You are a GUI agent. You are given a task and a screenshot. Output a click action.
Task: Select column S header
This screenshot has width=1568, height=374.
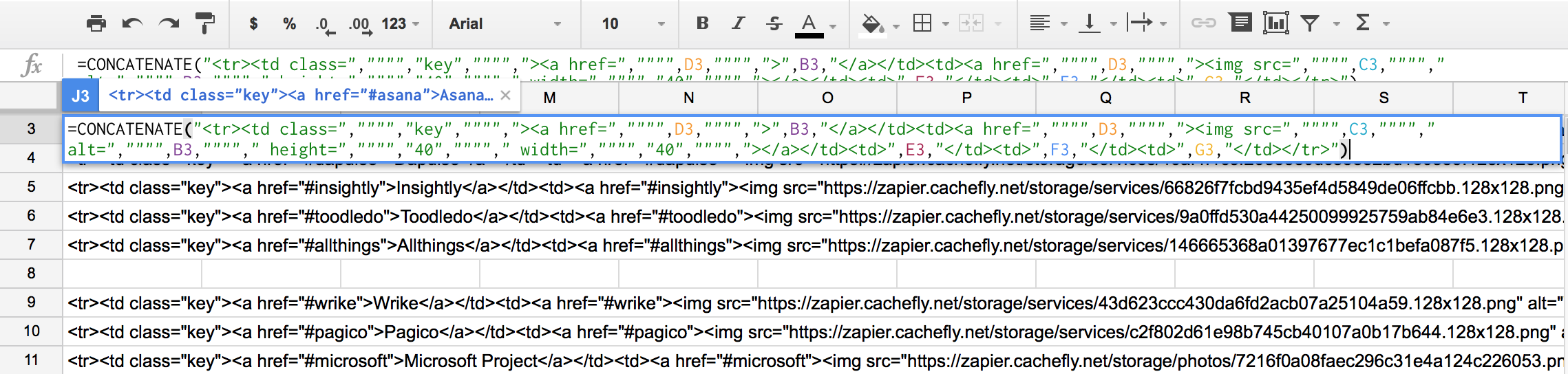[x=1384, y=98]
